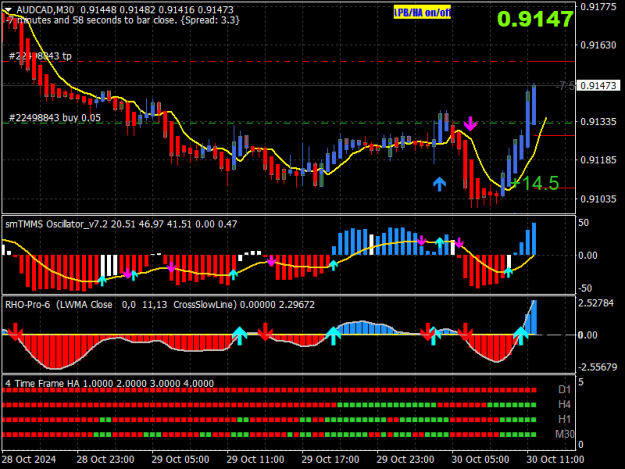Image resolution: width=625 pixels, height=469 pixels.
Task: Click the -2.55679 value on RHO-Pro-6 scale
Action: click(x=596, y=367)
